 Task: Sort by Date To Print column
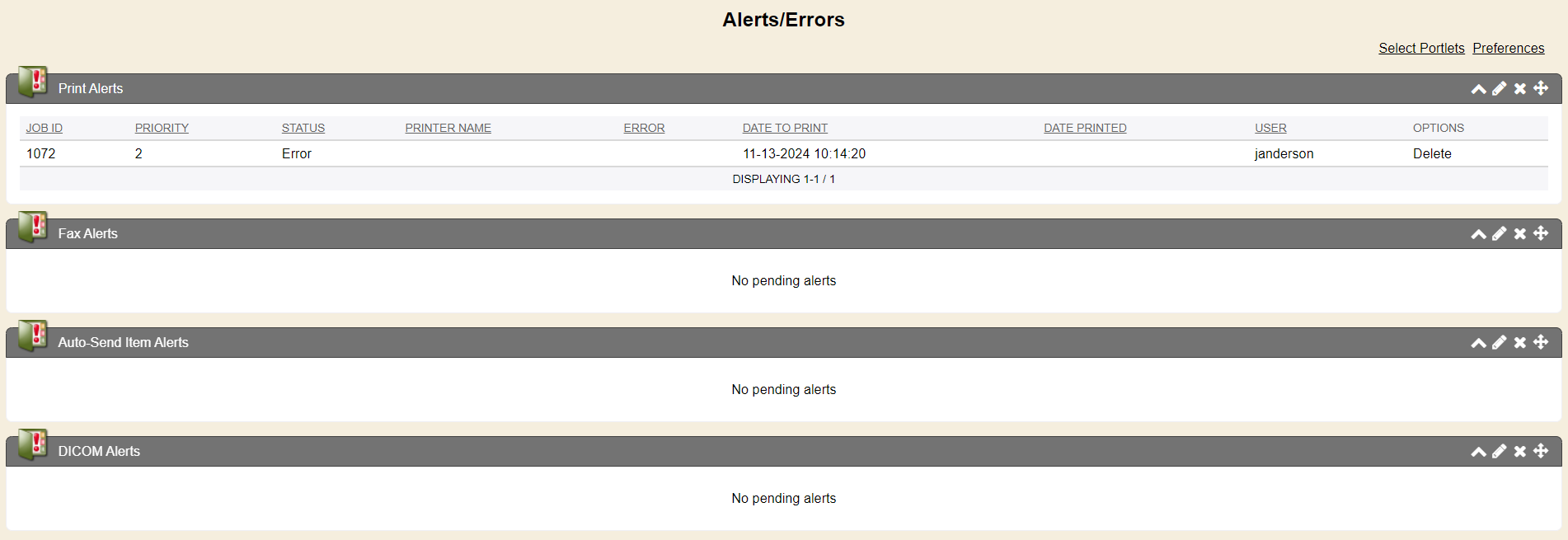pyautogui.click(x=785, y=128)
